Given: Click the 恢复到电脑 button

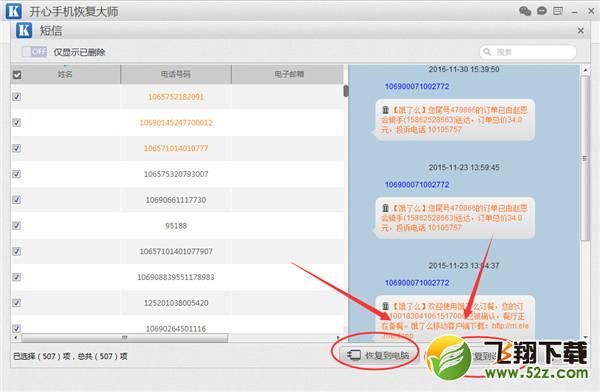Looking at the screenshot, I should tap(378, 355).
